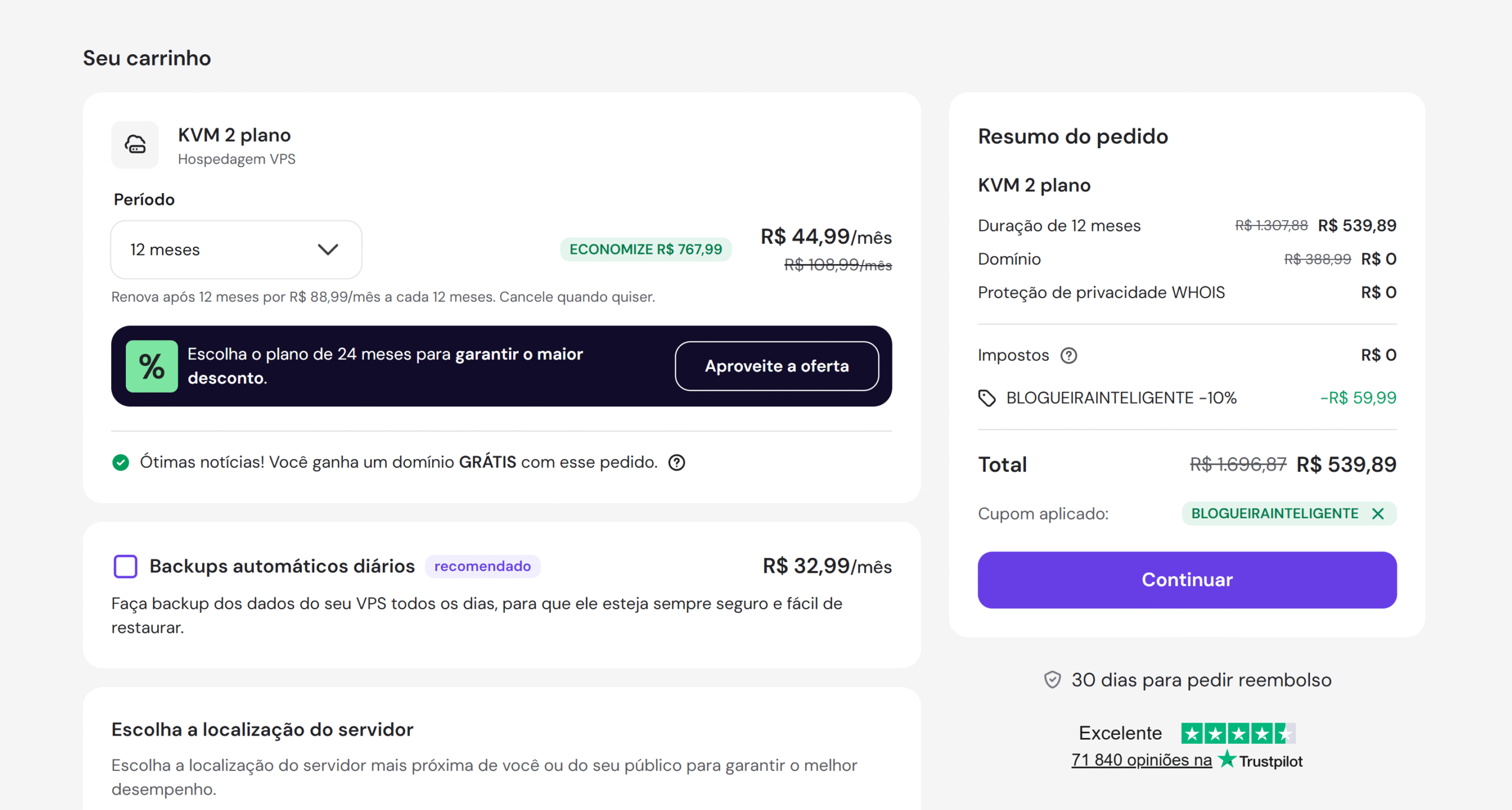The image size is (1512, 810).
Task: Click the -R$ 59,99 discount amount
Action: coord(1358,398)
